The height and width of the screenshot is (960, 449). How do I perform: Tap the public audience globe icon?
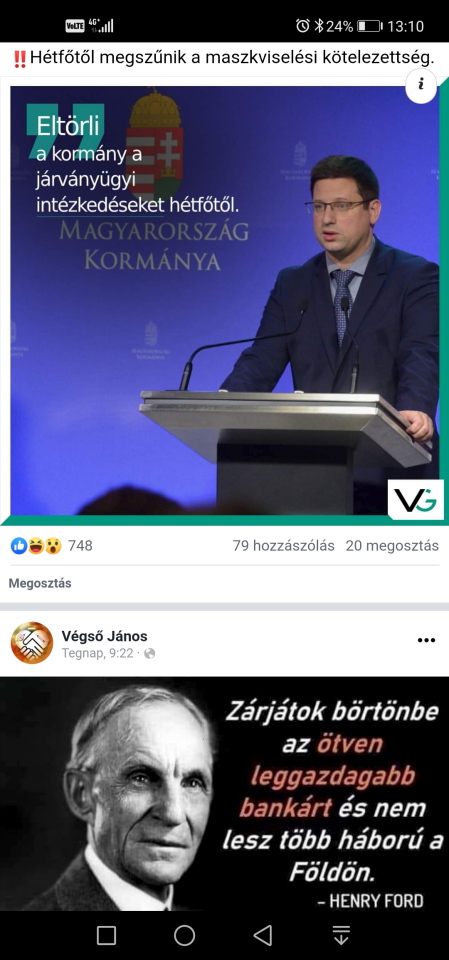click(x=149, y=654)
